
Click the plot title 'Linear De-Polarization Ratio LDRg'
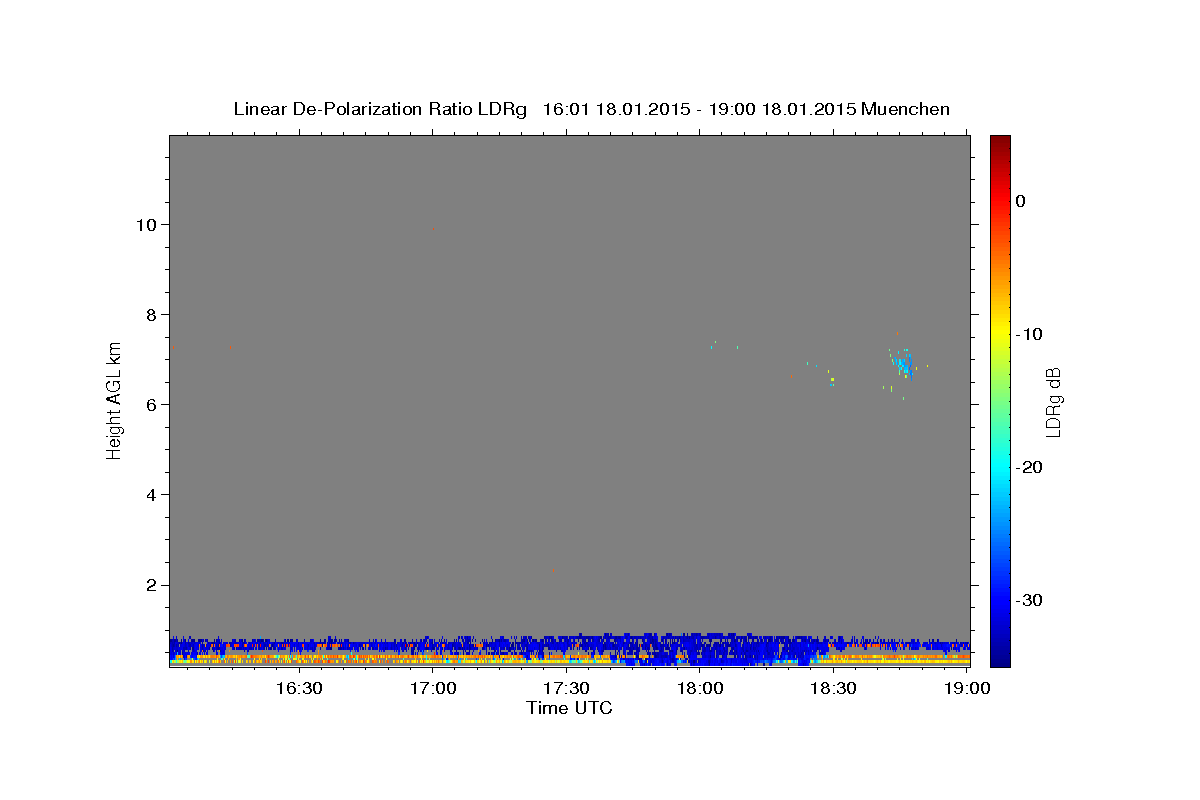point(380,109)
